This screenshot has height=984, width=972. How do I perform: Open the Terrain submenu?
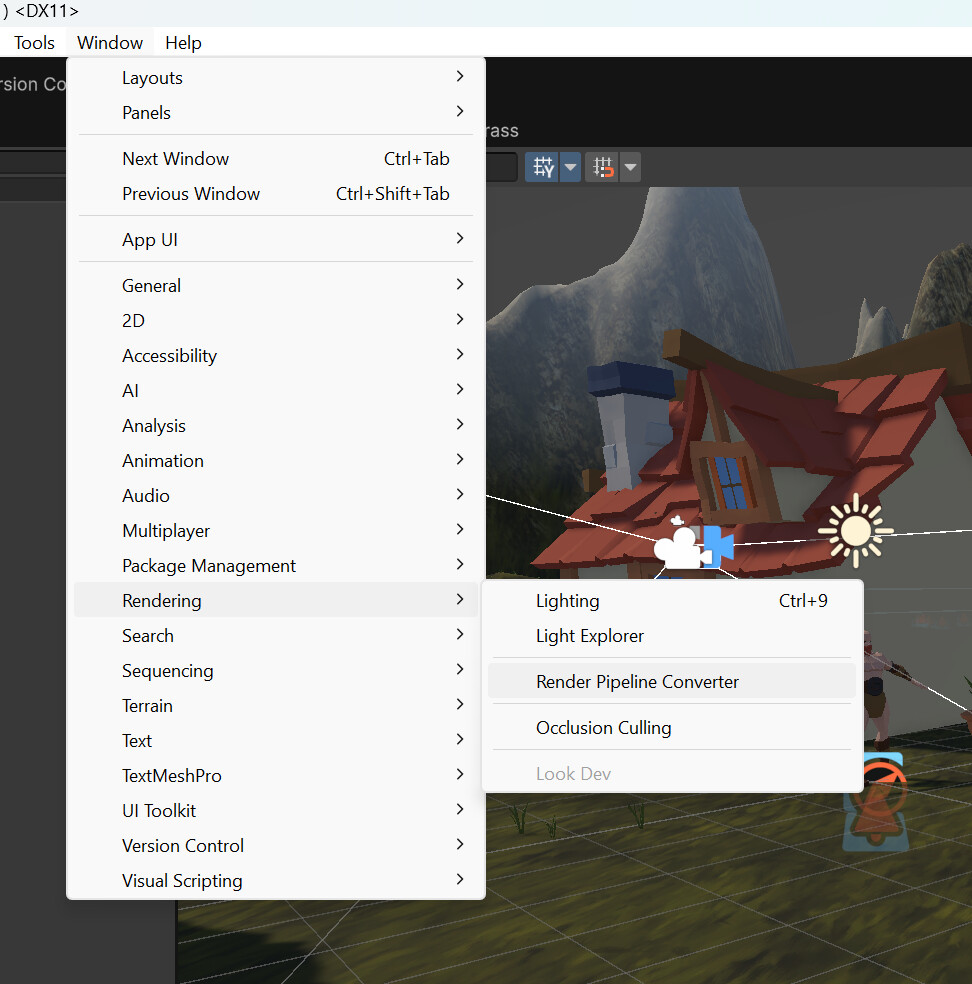click(x=276, y=706)
